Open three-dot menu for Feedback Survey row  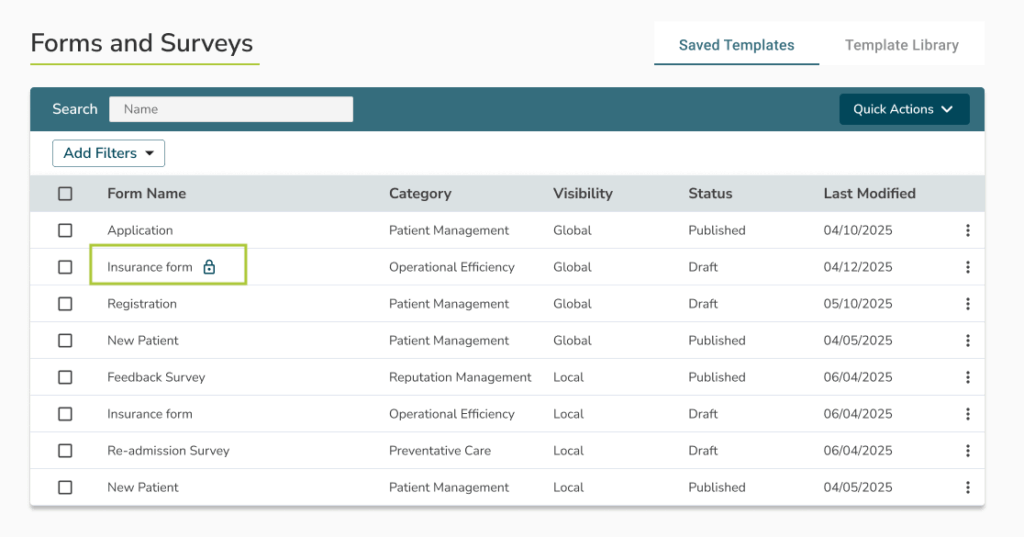[x=967, y=377]
